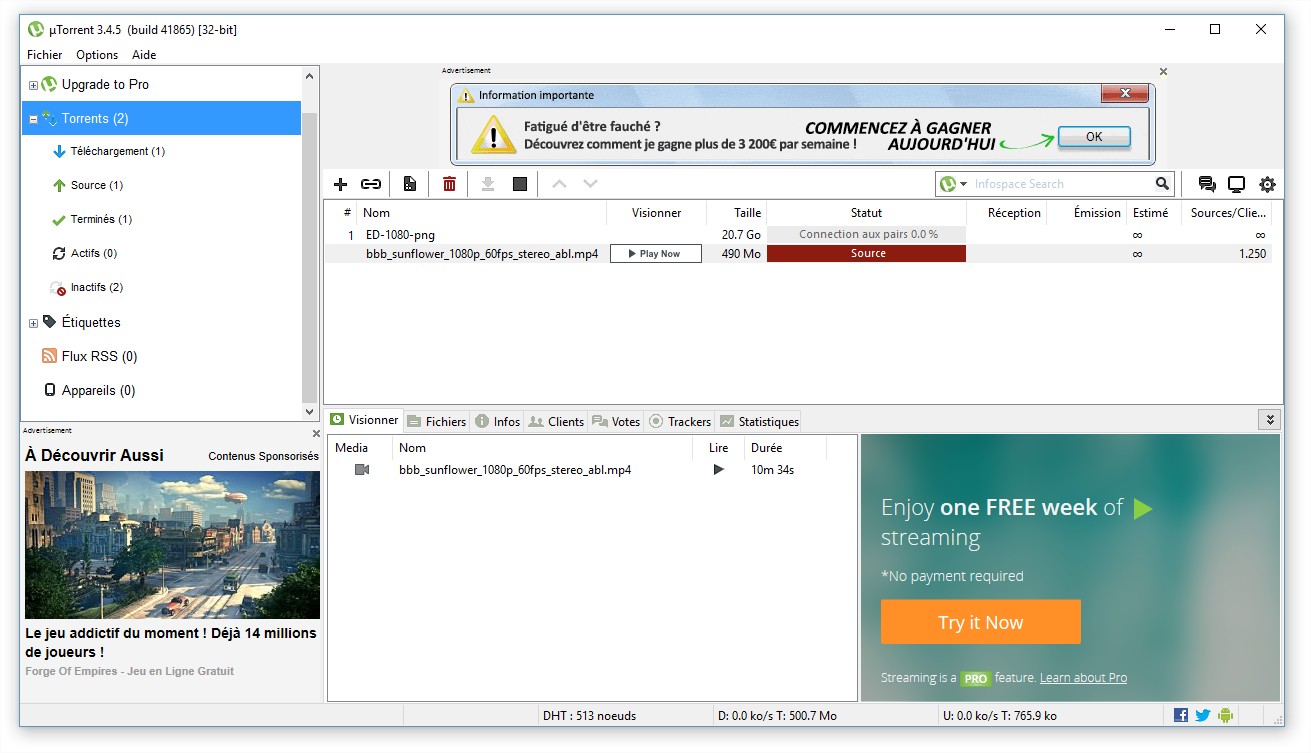Move torrent up in queue arrow
The image size is (1311, 753).
point(560,184)
